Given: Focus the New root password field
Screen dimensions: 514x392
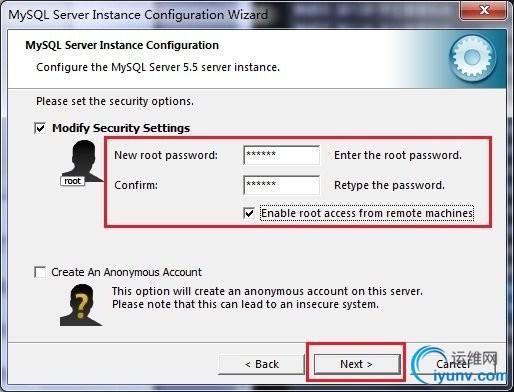Looking at the screenshot, I should (x=282, y=155).
